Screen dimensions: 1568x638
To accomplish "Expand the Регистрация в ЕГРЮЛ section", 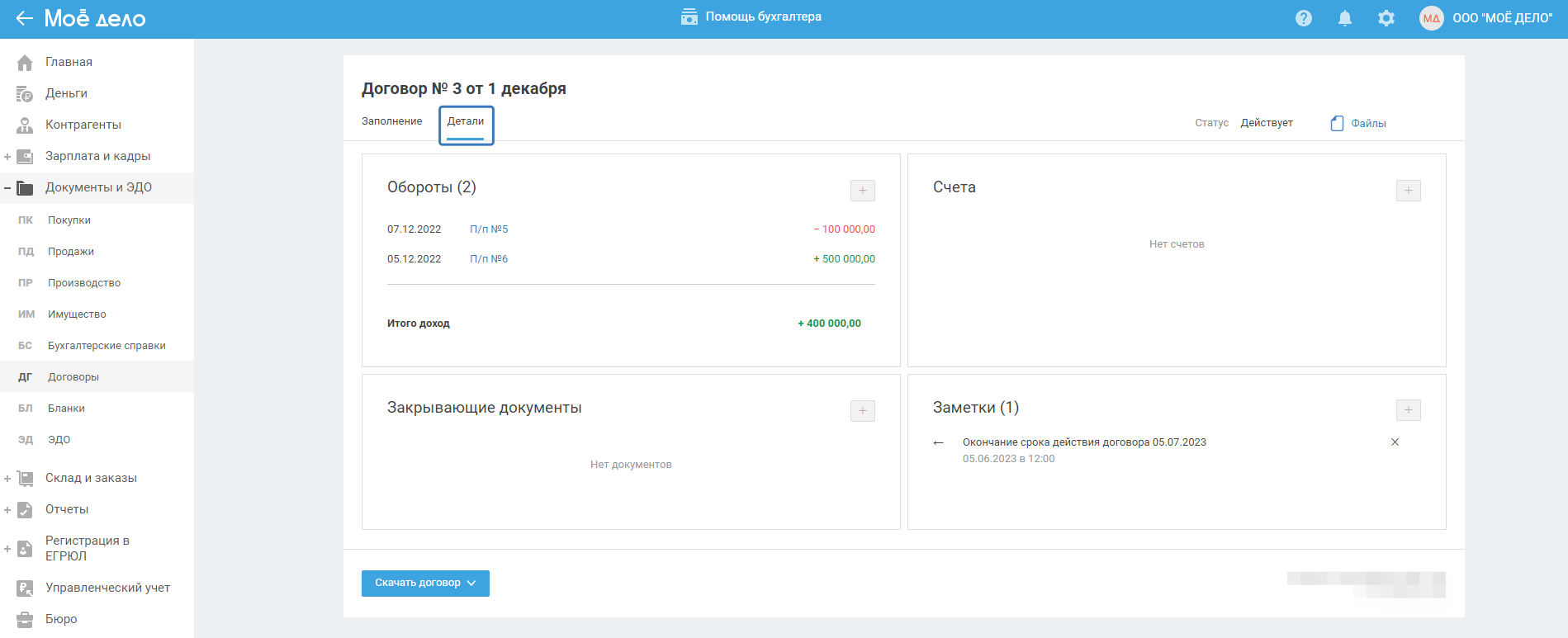I will [x=7, y=548].
